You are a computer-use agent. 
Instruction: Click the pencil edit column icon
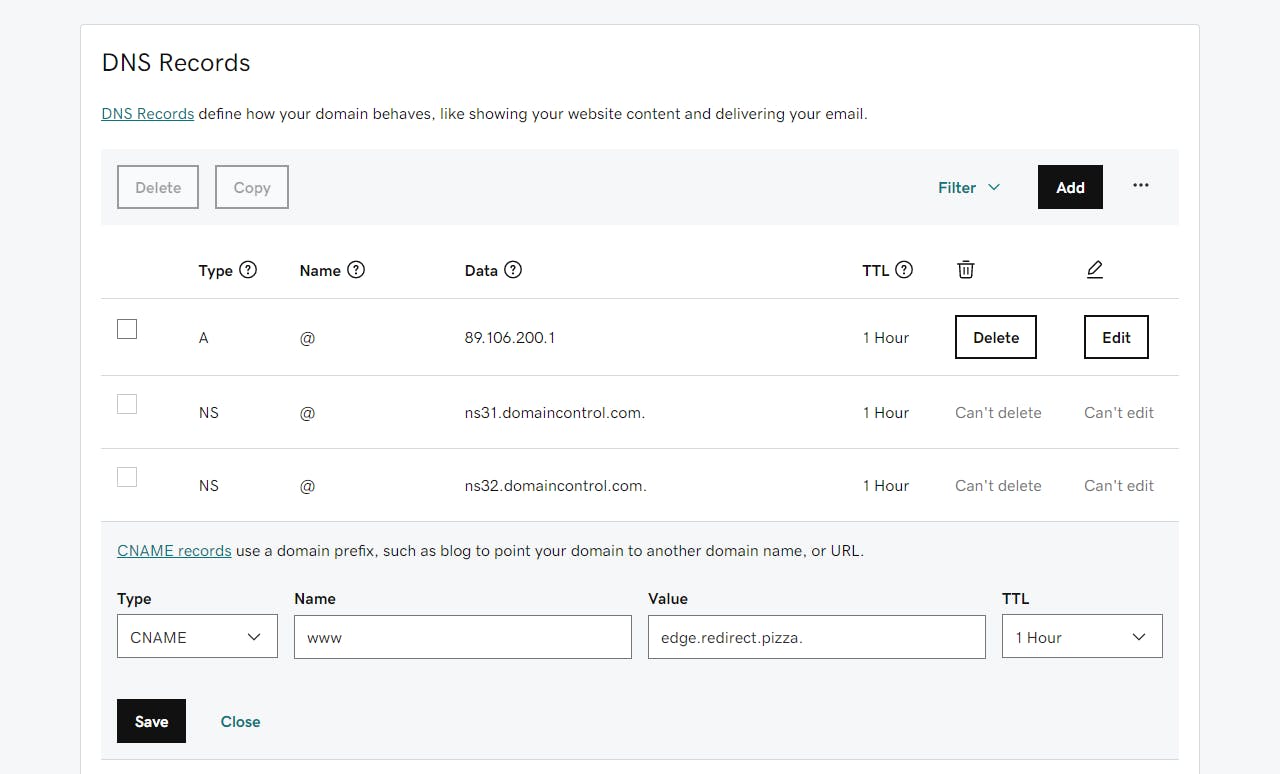click(1094, 270)
